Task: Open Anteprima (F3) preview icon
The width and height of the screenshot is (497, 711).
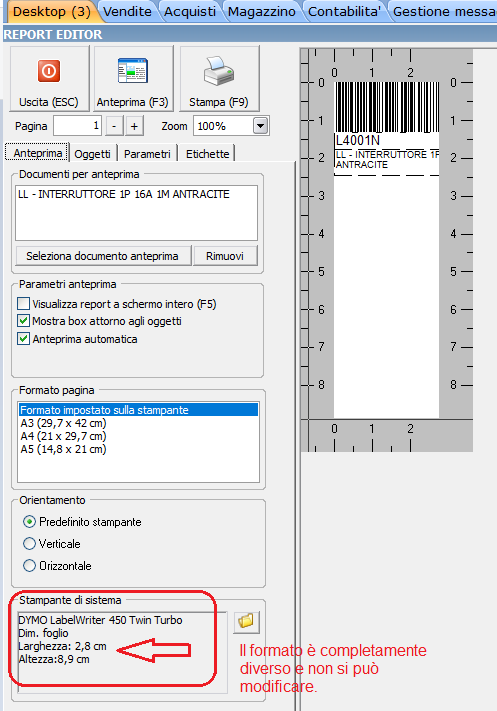Action: (x=132, y=71)
